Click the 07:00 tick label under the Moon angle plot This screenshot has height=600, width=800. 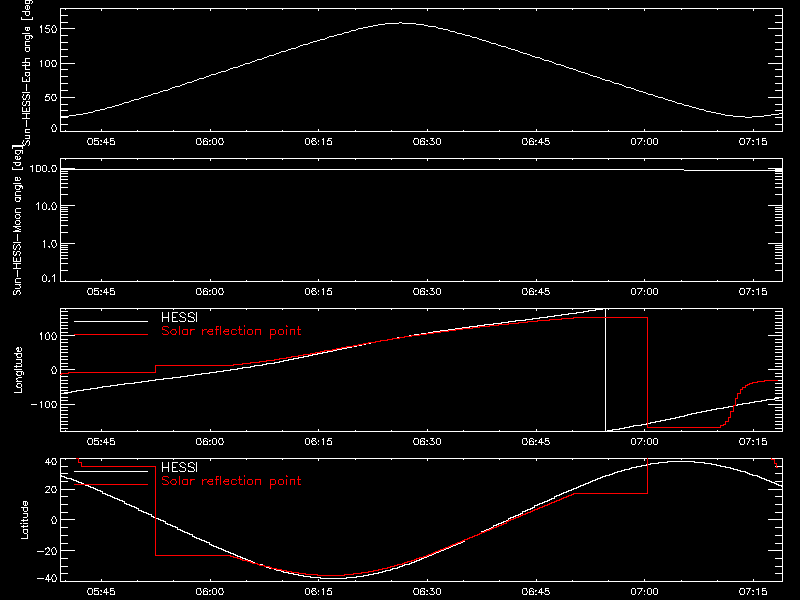(644, 292)
